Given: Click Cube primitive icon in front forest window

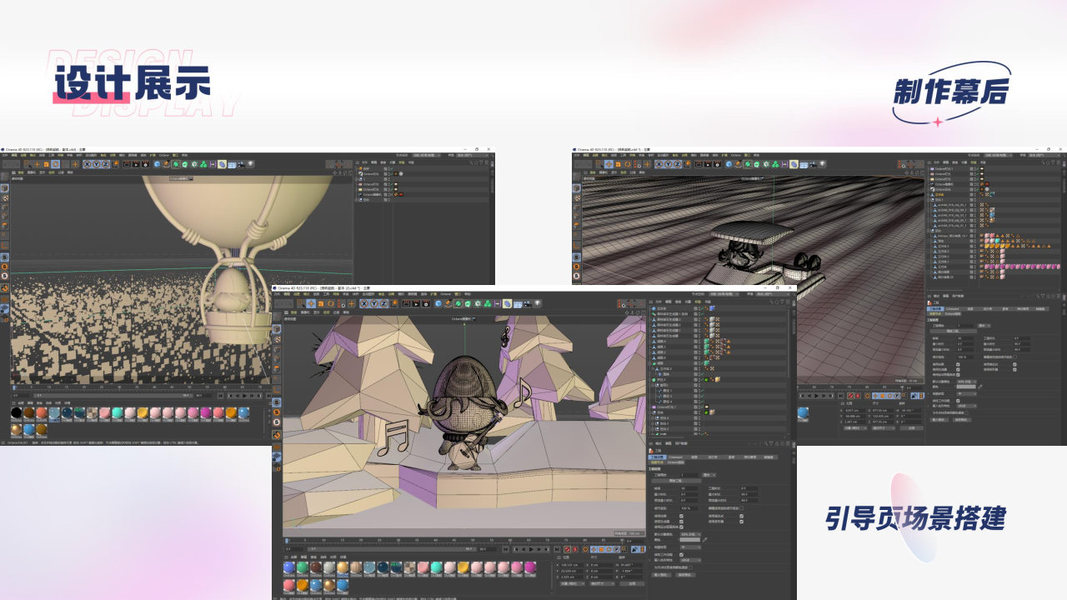Looking at the screenshot, I should pyautogui.click(x=438, y=303).
